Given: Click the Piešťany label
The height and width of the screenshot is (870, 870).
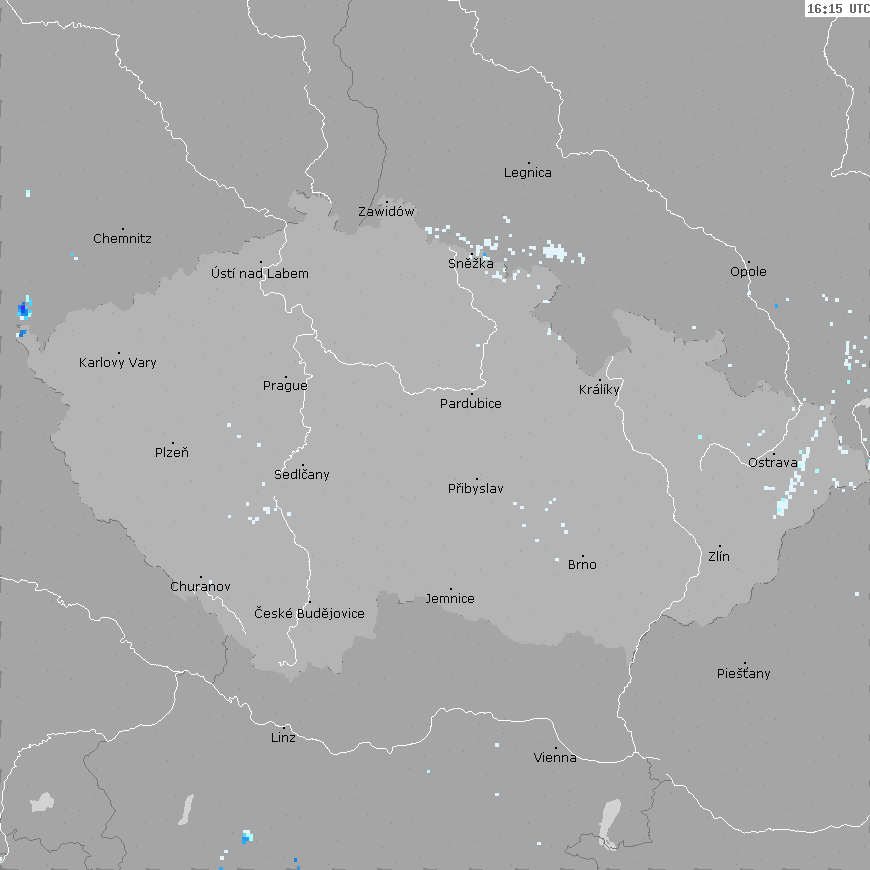Looking at the screenshot, I should (743, 674).
